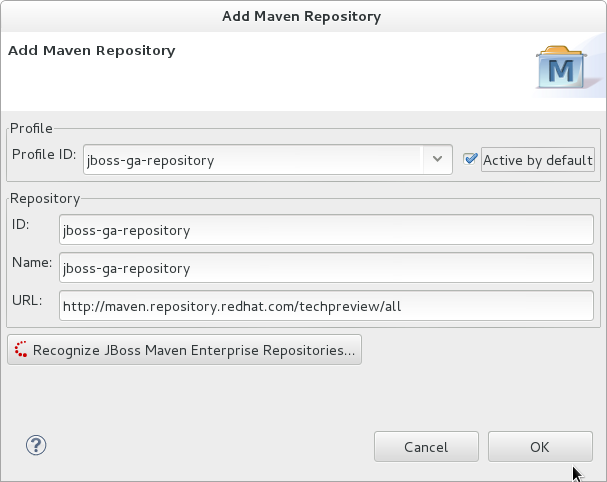Click the Add Maven Repository title bar
Screen dimensions: 607x482
coord(302,16)
